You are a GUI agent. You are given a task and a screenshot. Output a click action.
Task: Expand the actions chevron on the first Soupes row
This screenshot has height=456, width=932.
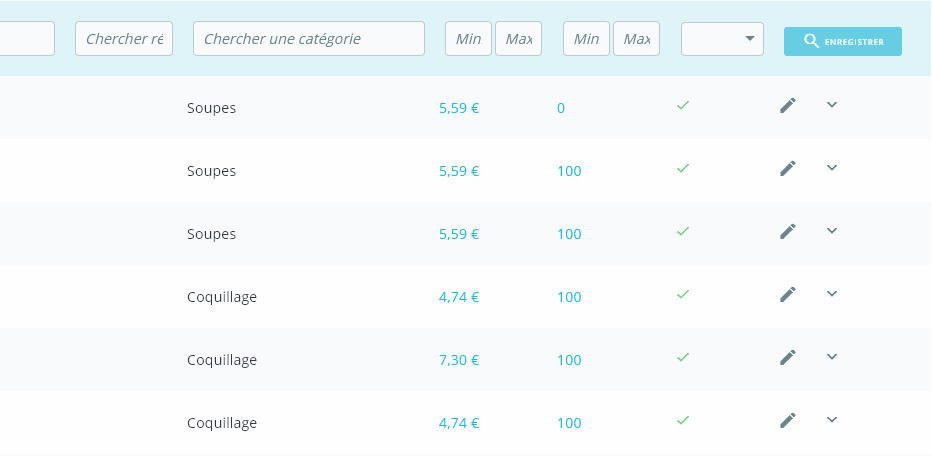tap(832, 105)
